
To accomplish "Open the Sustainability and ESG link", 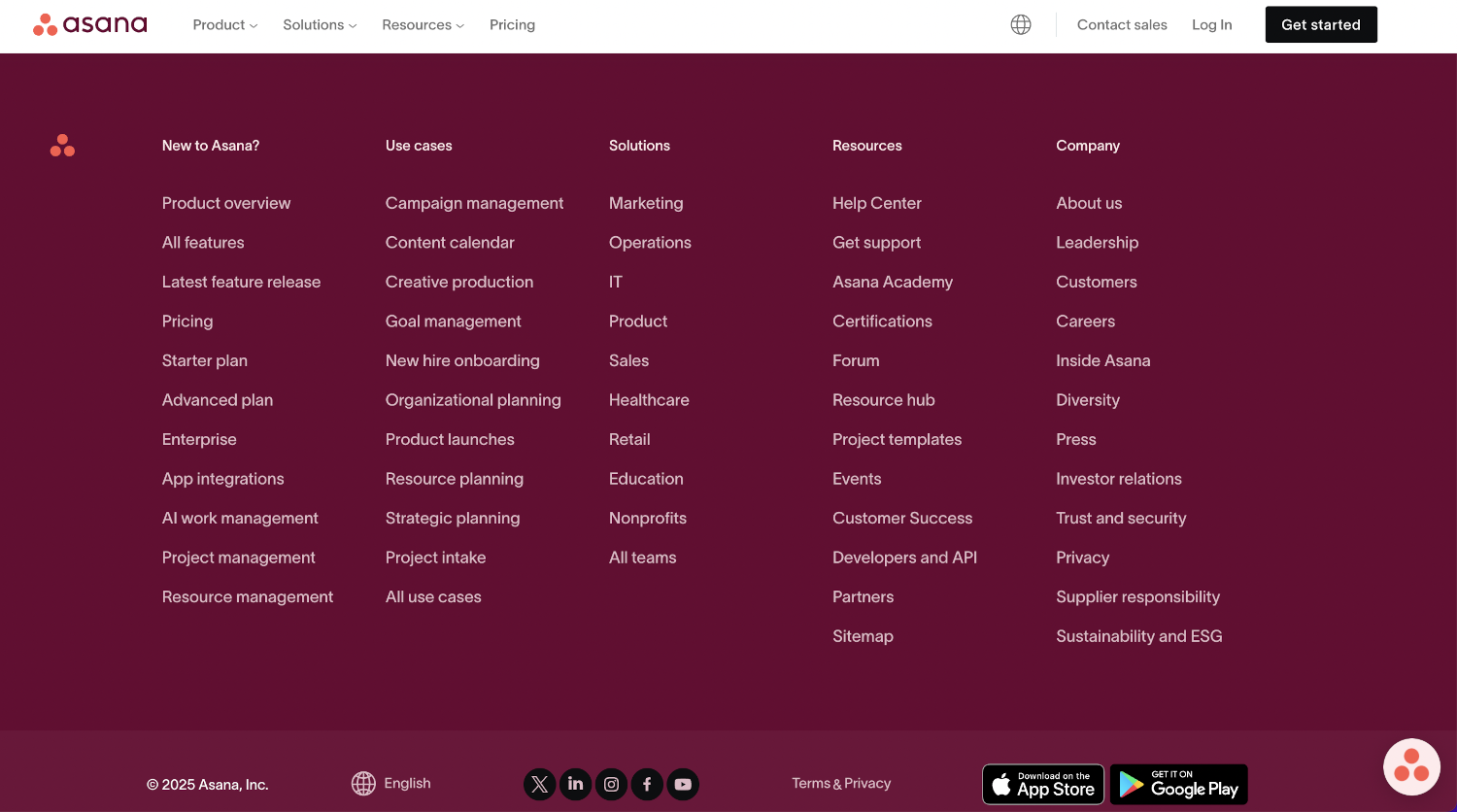I will 1139,636.
